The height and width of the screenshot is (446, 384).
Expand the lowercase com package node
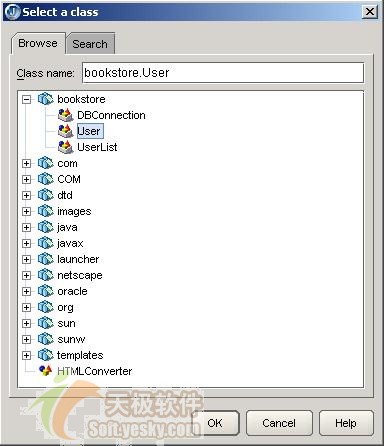(x=26, y=163)
